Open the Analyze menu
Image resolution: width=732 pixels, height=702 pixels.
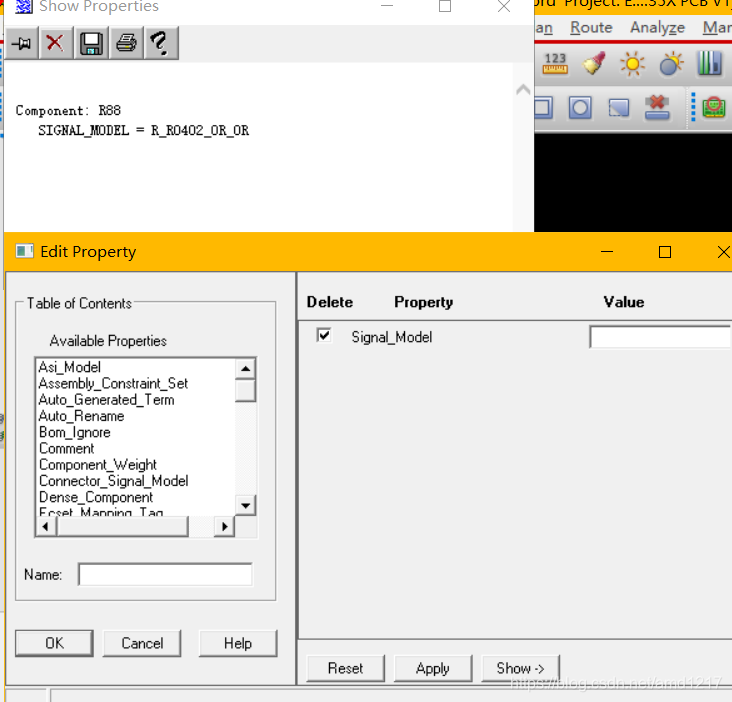(x=657, y=28)
